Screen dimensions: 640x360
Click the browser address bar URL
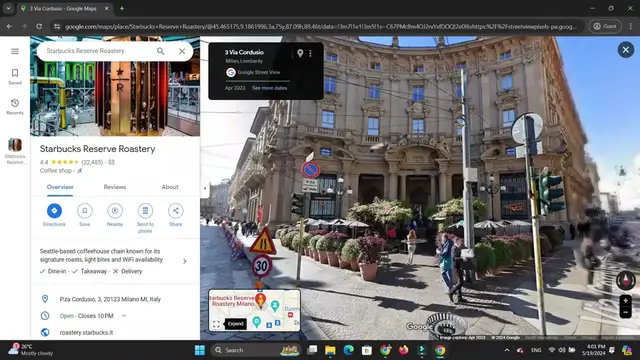click(321, 27)
